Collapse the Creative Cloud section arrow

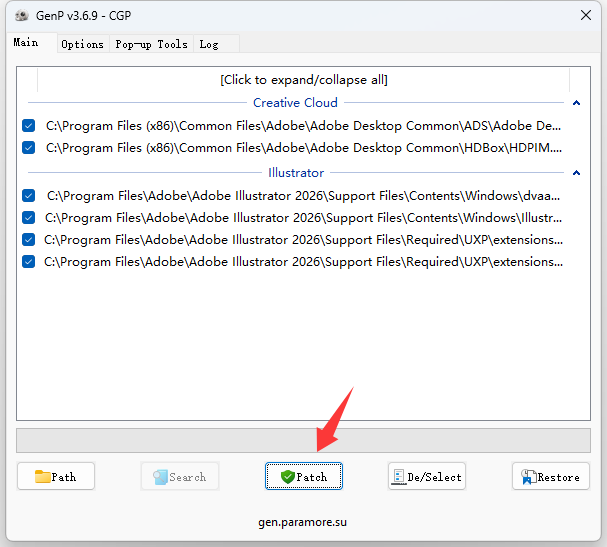coord(576,103)
